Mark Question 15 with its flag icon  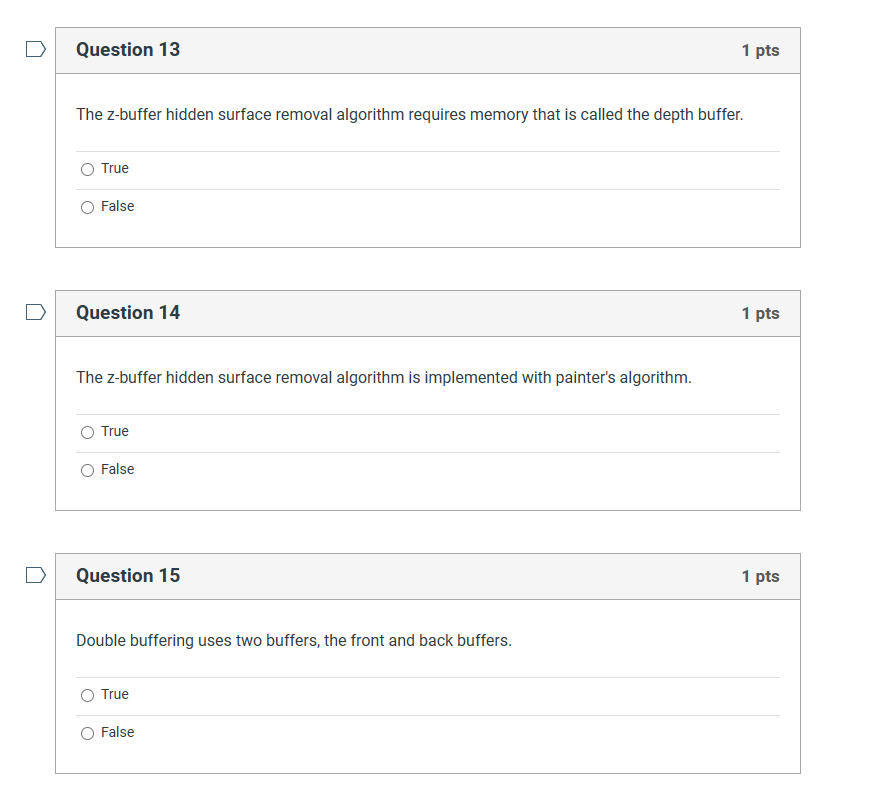(35, 574)
